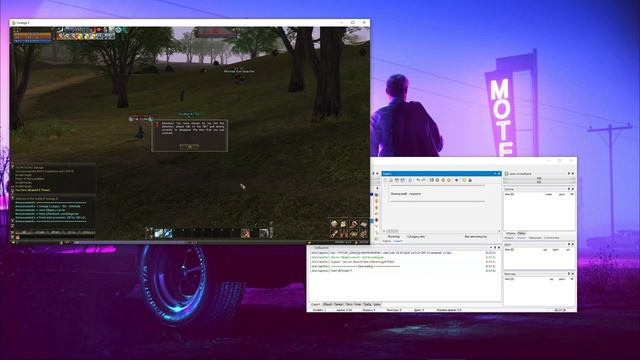Image resolution: width=640 pixels, height=360 pixels.
Task: Click the Save script icon in bot toolbar
Action: [397, 180]
